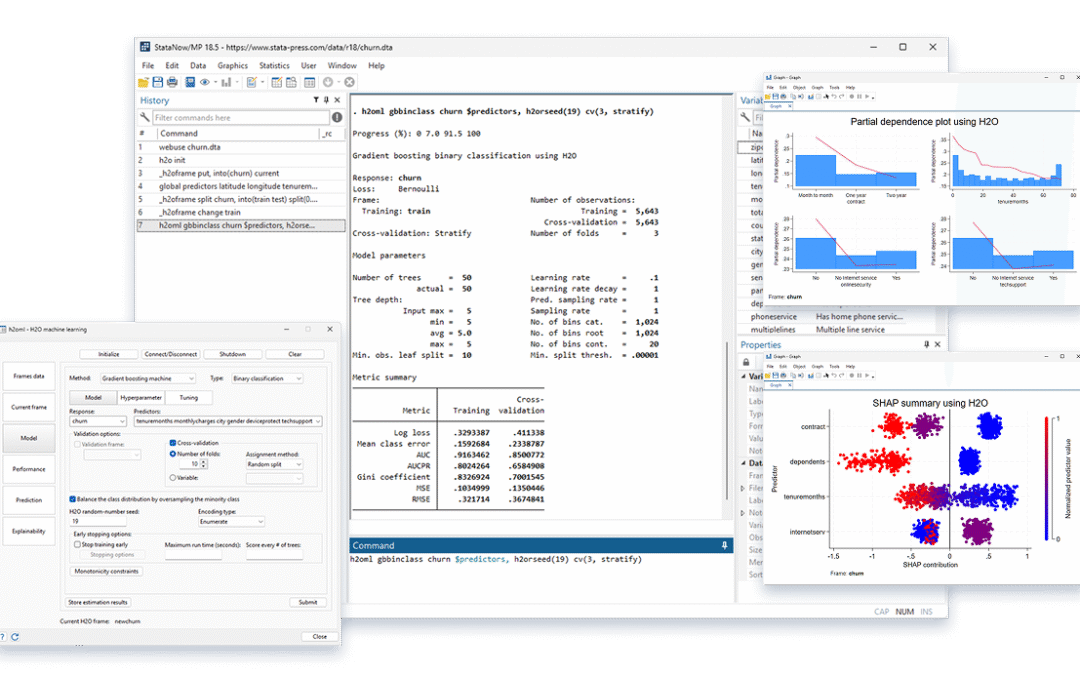Open the Do-file Editor icon's dropdown arrow
The height and width of the screenshot is (675, 1080).
coord(262,83)
